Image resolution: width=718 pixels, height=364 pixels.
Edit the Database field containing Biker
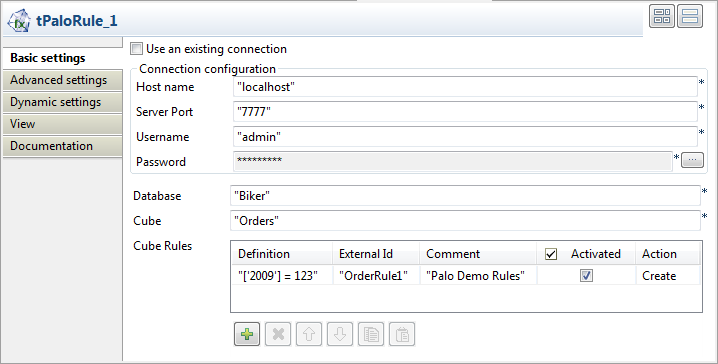[465, 196]
